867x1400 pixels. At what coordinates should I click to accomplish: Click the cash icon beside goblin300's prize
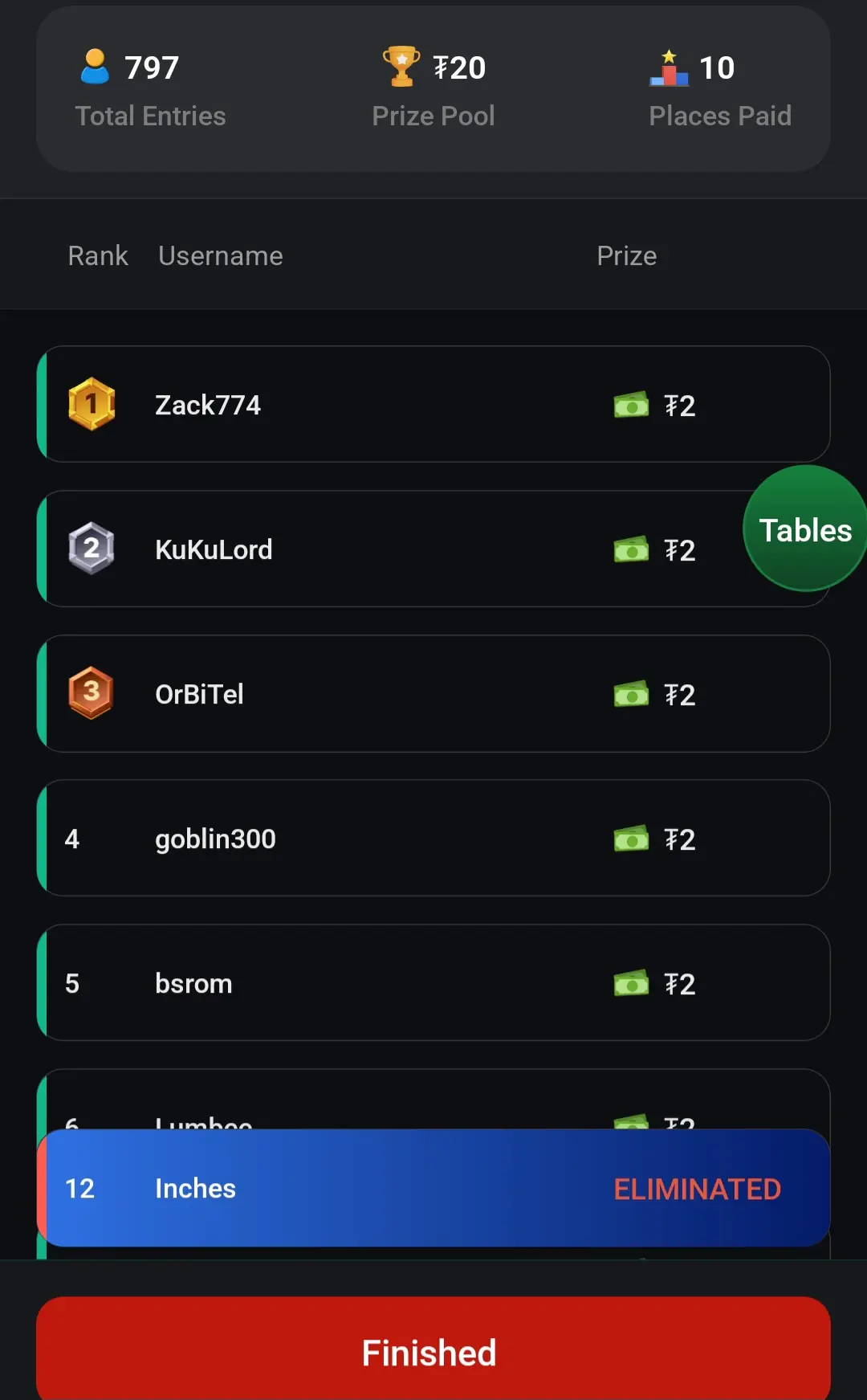tap(631, 839)
